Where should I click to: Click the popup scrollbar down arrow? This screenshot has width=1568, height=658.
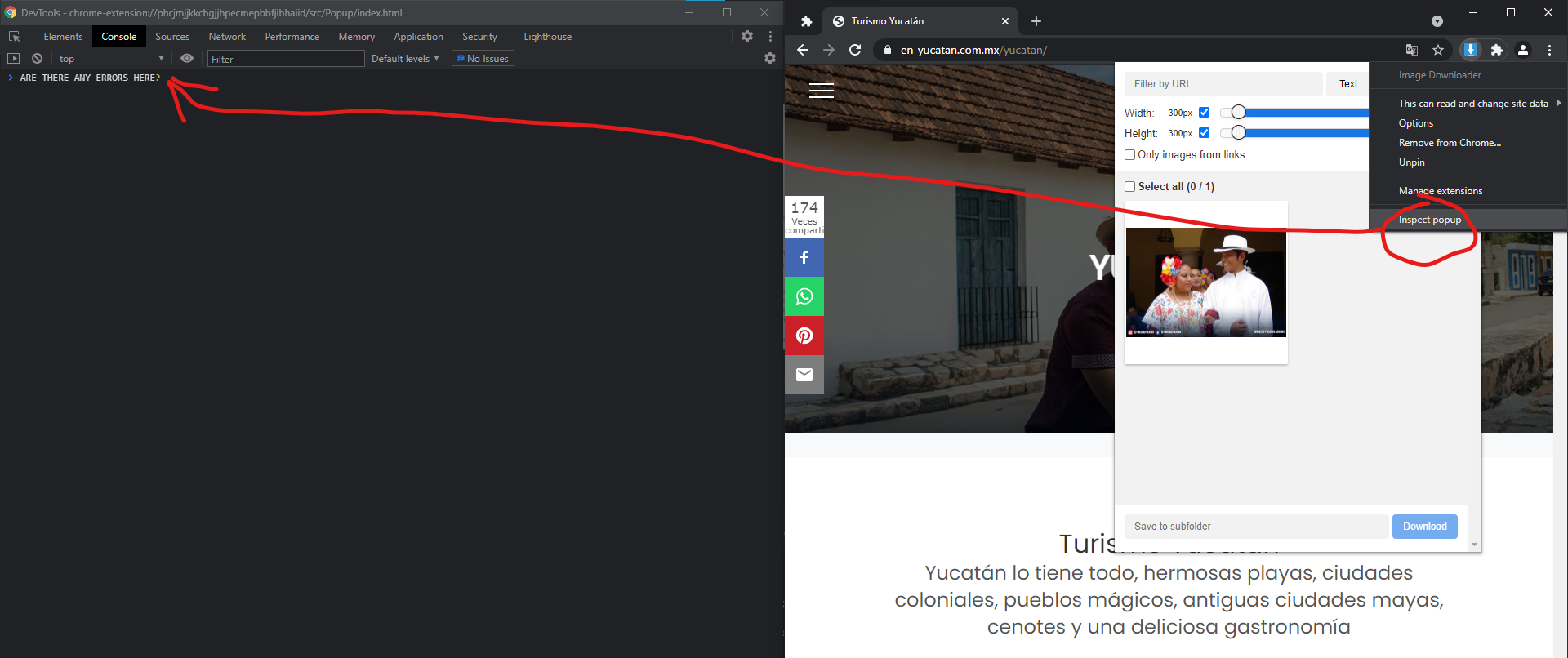tap(1474, 545)
